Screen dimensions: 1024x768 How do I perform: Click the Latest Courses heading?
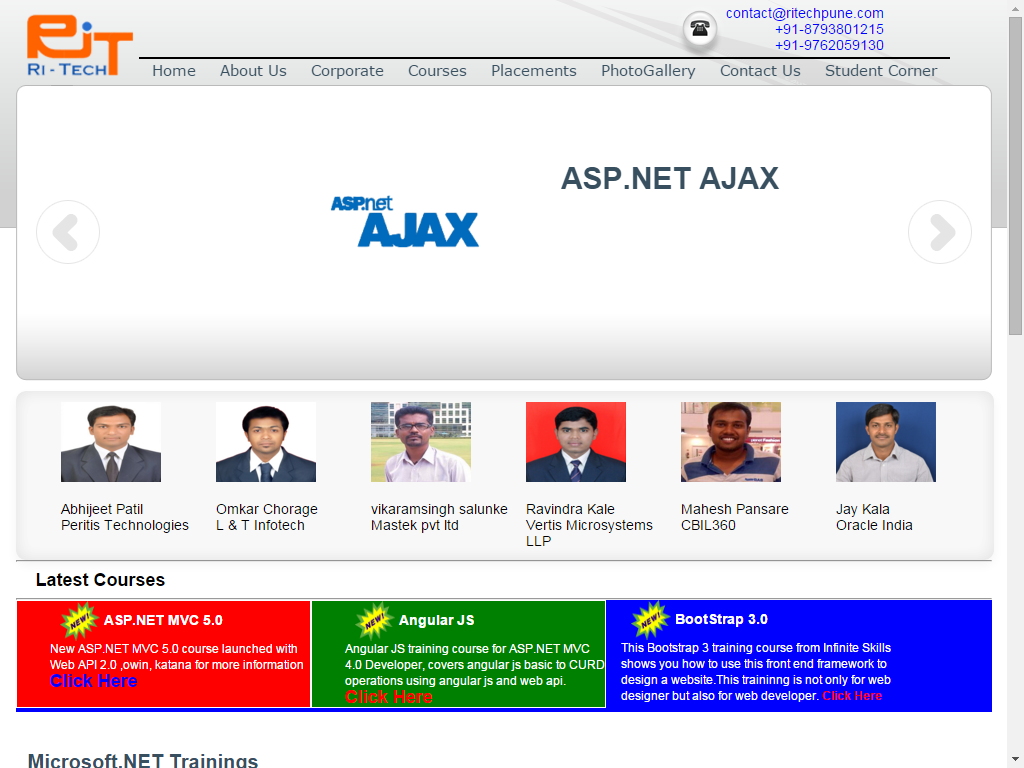click(100, 580)
